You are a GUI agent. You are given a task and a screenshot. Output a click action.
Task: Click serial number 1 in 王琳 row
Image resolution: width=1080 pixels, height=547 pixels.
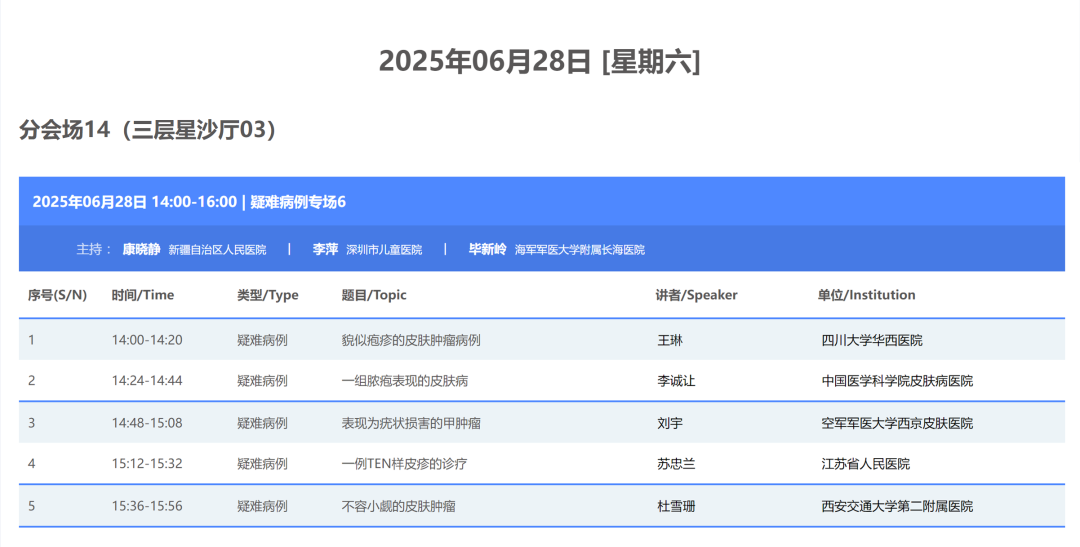[31, 340]
